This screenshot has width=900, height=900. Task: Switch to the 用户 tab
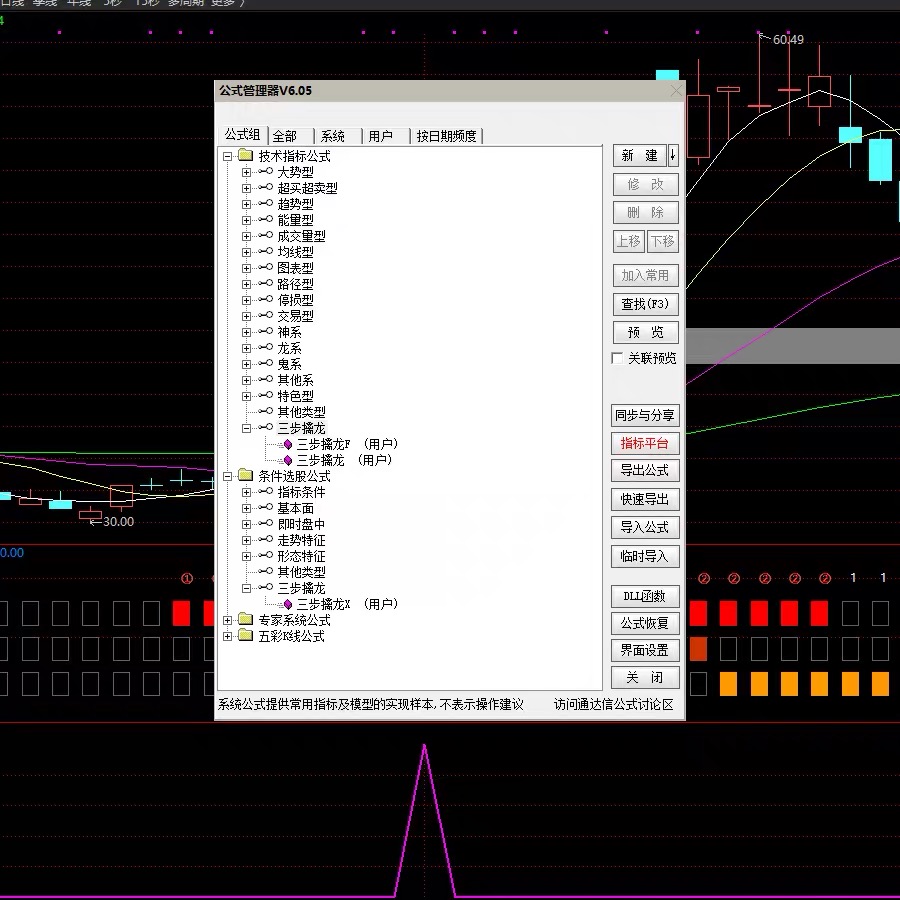380,136
